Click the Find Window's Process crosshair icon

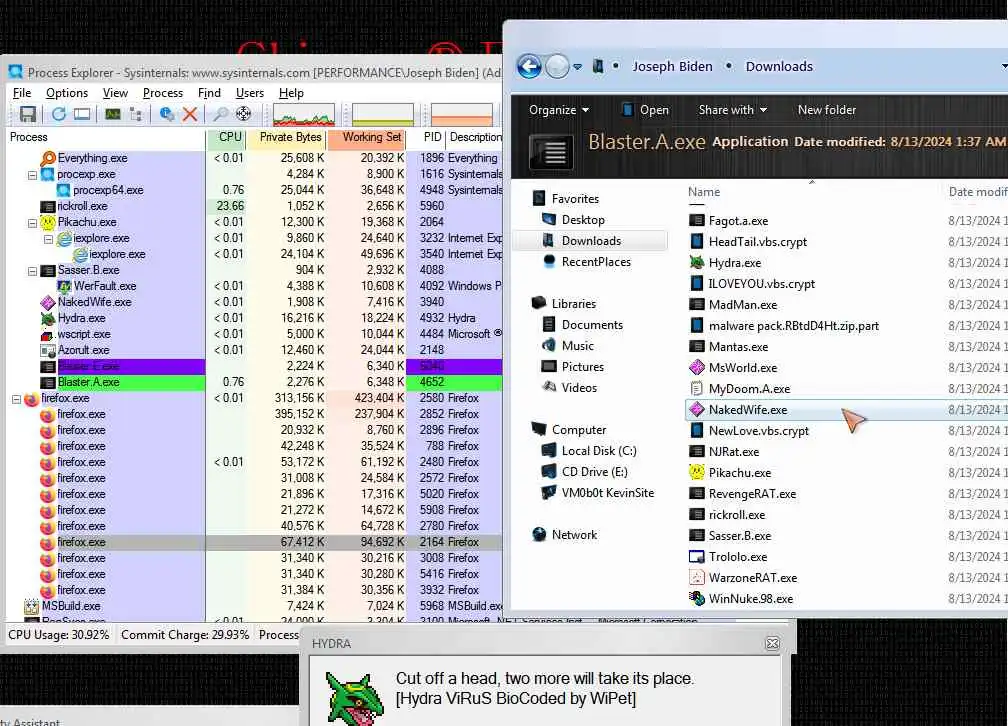click(x=244, y=114)
